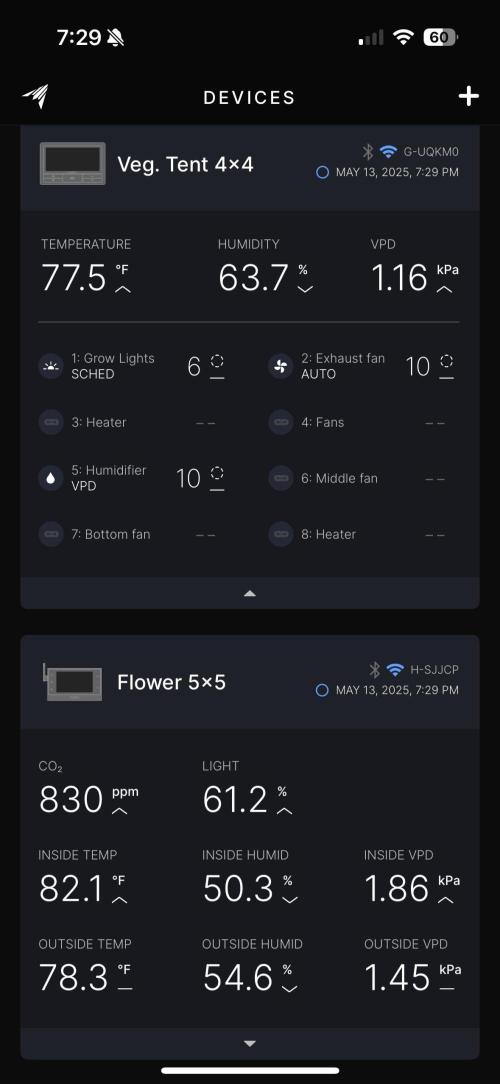Expand the Flower 5×5 card
Viewport: 500px width, 1084px height.
tap(250, 1043)
